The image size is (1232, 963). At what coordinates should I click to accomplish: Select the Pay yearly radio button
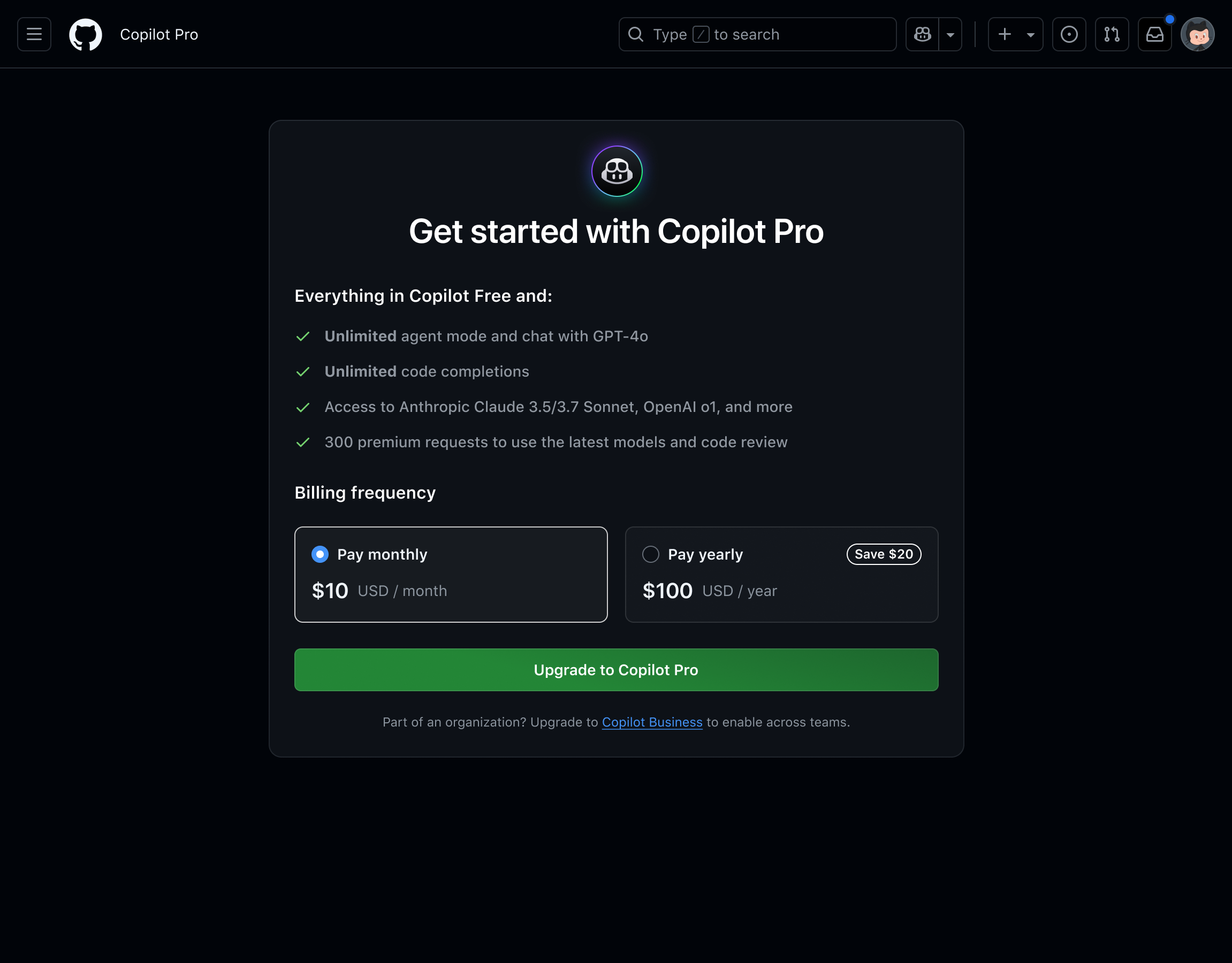pyautogui.click(x=650, y=554)
